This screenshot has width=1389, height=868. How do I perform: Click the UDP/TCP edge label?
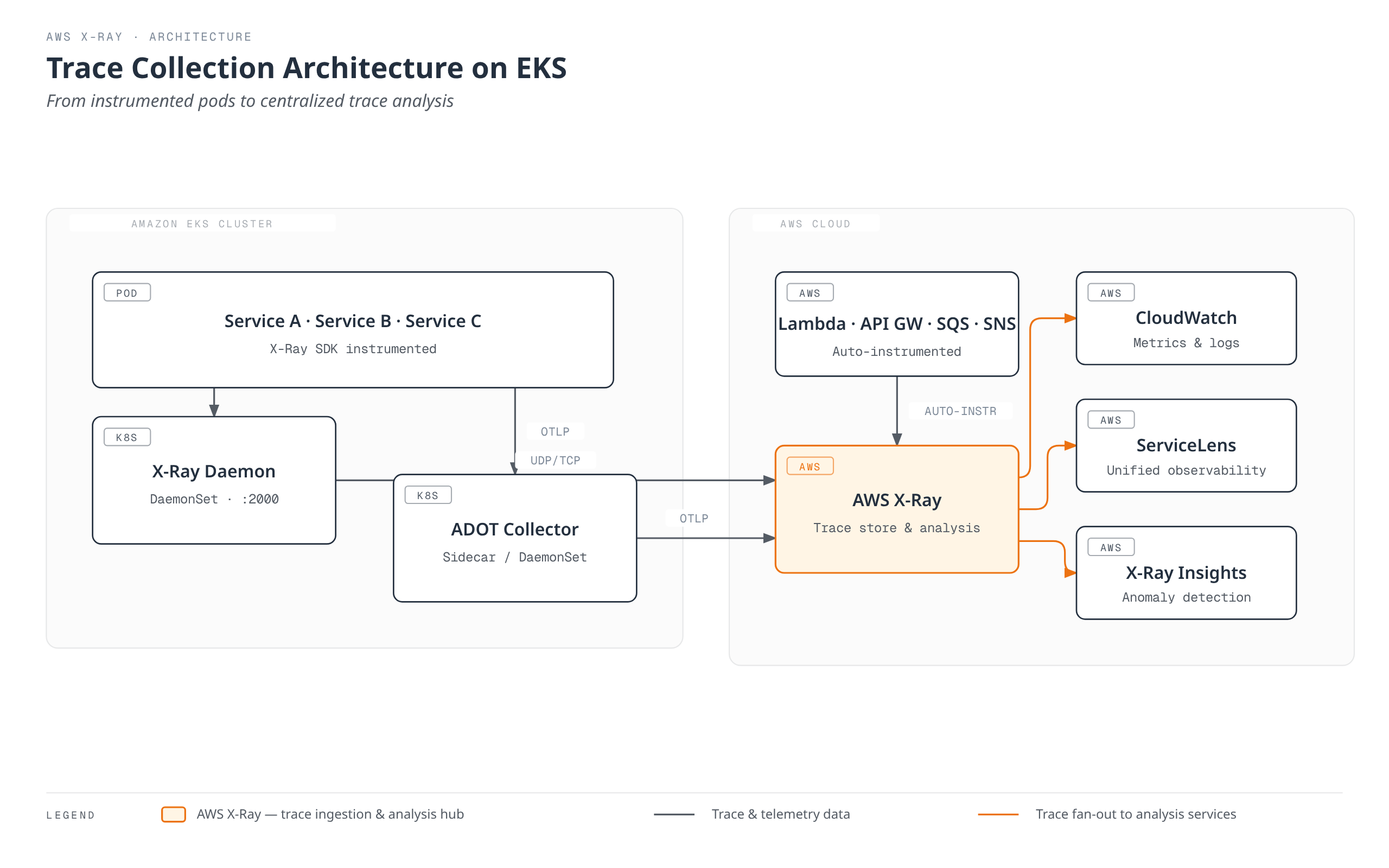(x=556, y=461)
